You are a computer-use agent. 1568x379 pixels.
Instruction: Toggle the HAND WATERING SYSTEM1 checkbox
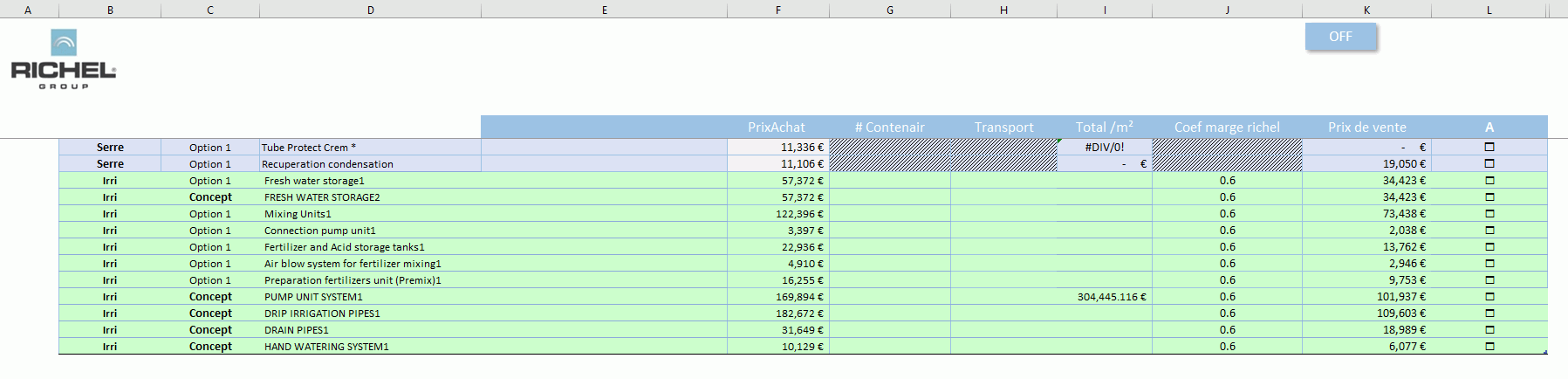tap(1489, 347)
